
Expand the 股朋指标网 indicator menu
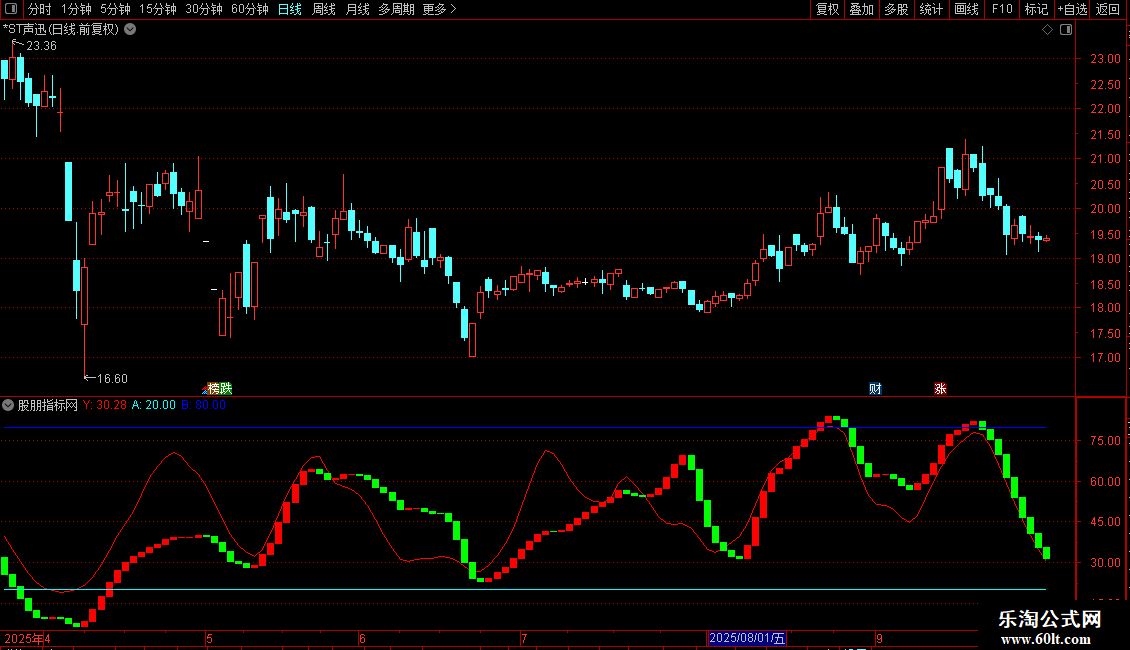point(8,405)
